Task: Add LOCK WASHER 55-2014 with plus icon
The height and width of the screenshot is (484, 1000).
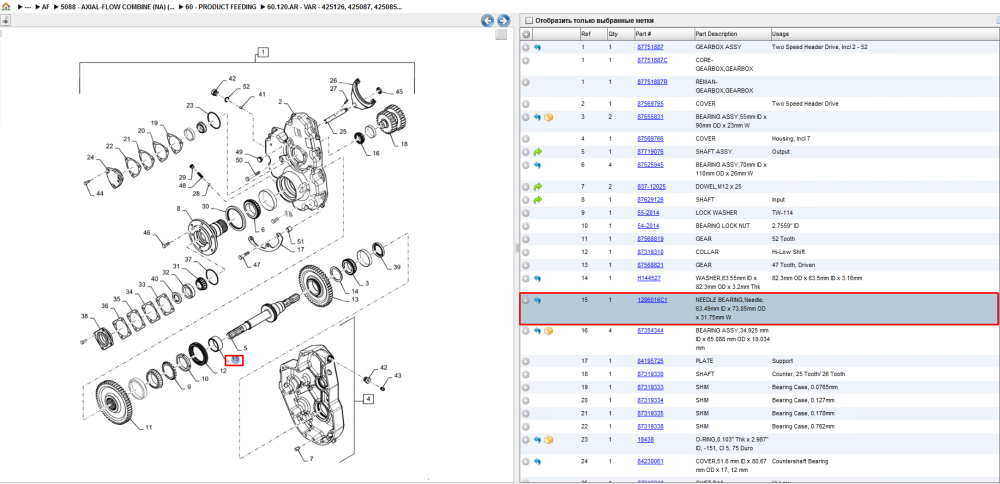Action: click(526, 213)
